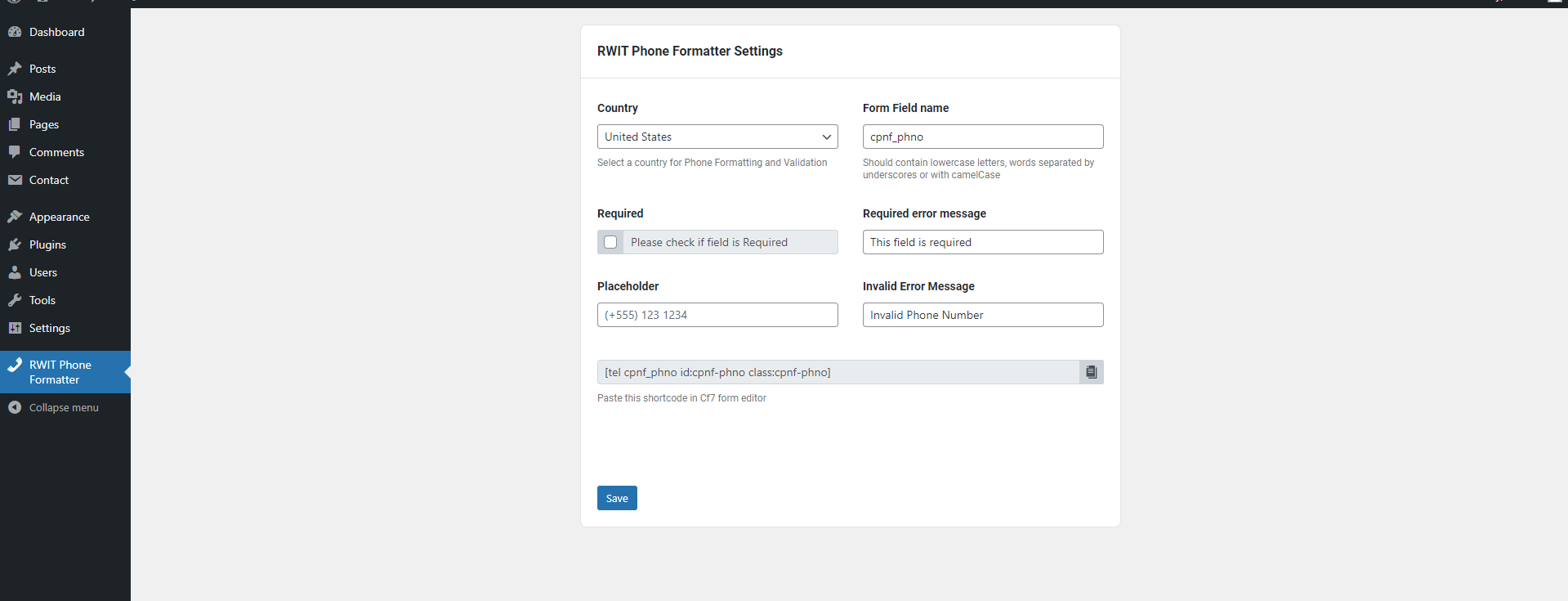Image resolution: width=1568 pixels, height=601 pixels.
Task: Click the Comments speech bubble icon
Action: pyautogui.click(x=15, y=152)
